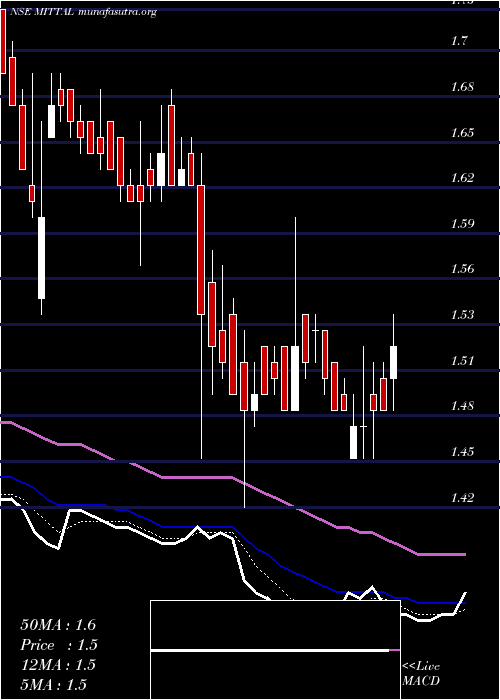This screenshot has width=500, height=700.
Task: Click the 1.7 price axis label
Action: [459, 42]
